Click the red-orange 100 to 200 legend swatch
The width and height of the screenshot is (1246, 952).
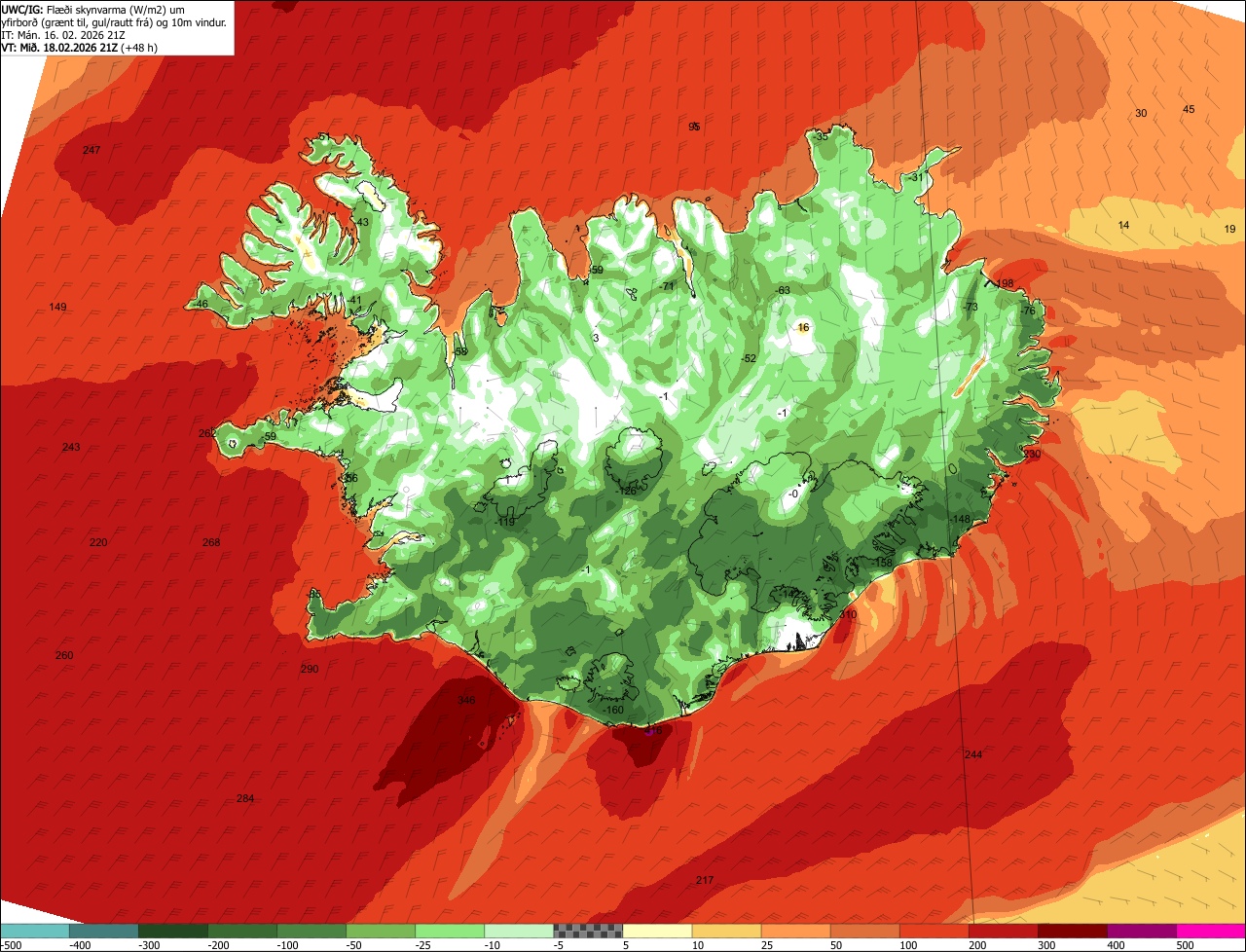(934, 931)
